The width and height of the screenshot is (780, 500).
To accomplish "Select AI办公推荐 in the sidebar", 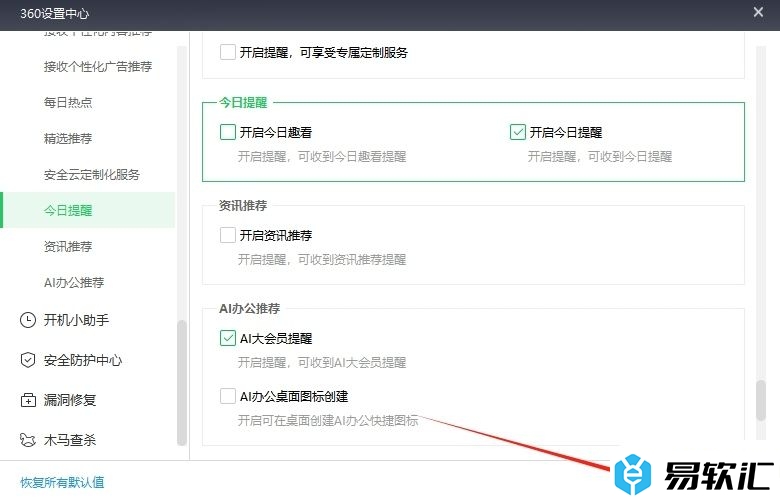I will [74, 283].
